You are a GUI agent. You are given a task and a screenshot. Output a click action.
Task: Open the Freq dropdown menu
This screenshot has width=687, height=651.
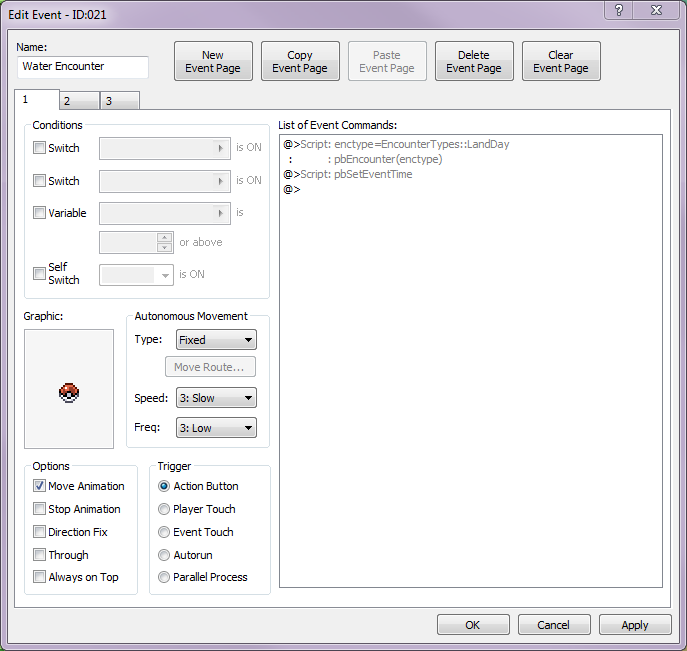[x=216, y=428]
